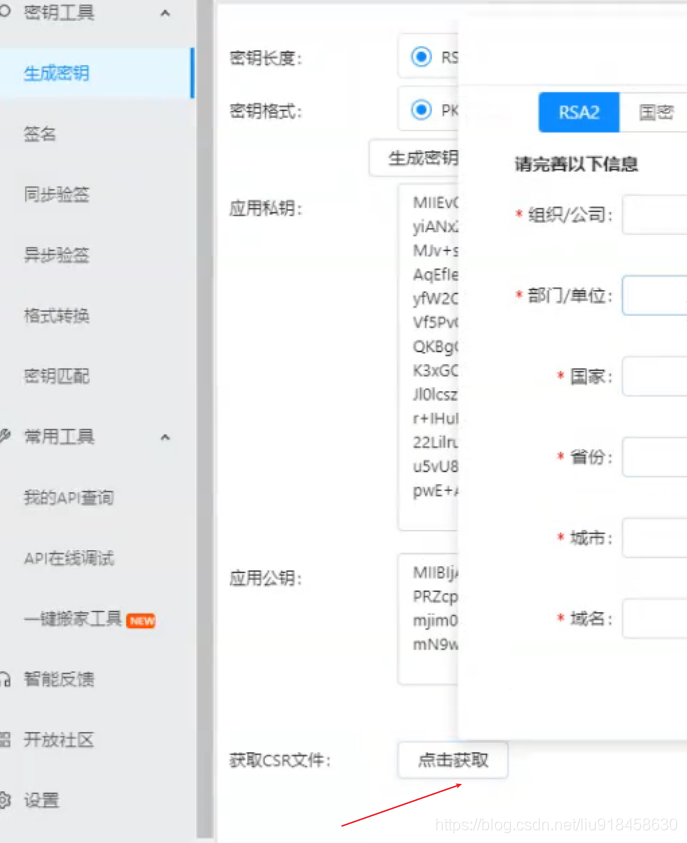Switch to the 国密 tab
The height and width of the screenshot is (843, 687).
tap(653, 112)
